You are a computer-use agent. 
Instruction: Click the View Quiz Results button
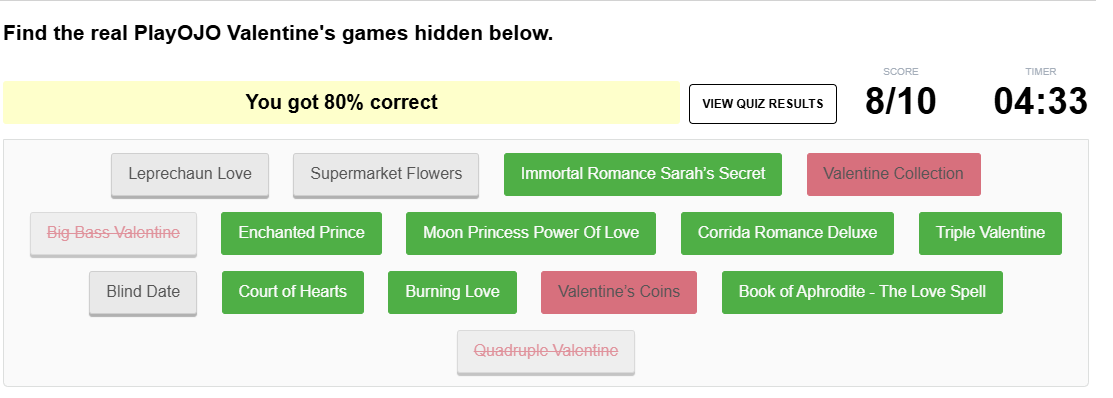(762, 104)
